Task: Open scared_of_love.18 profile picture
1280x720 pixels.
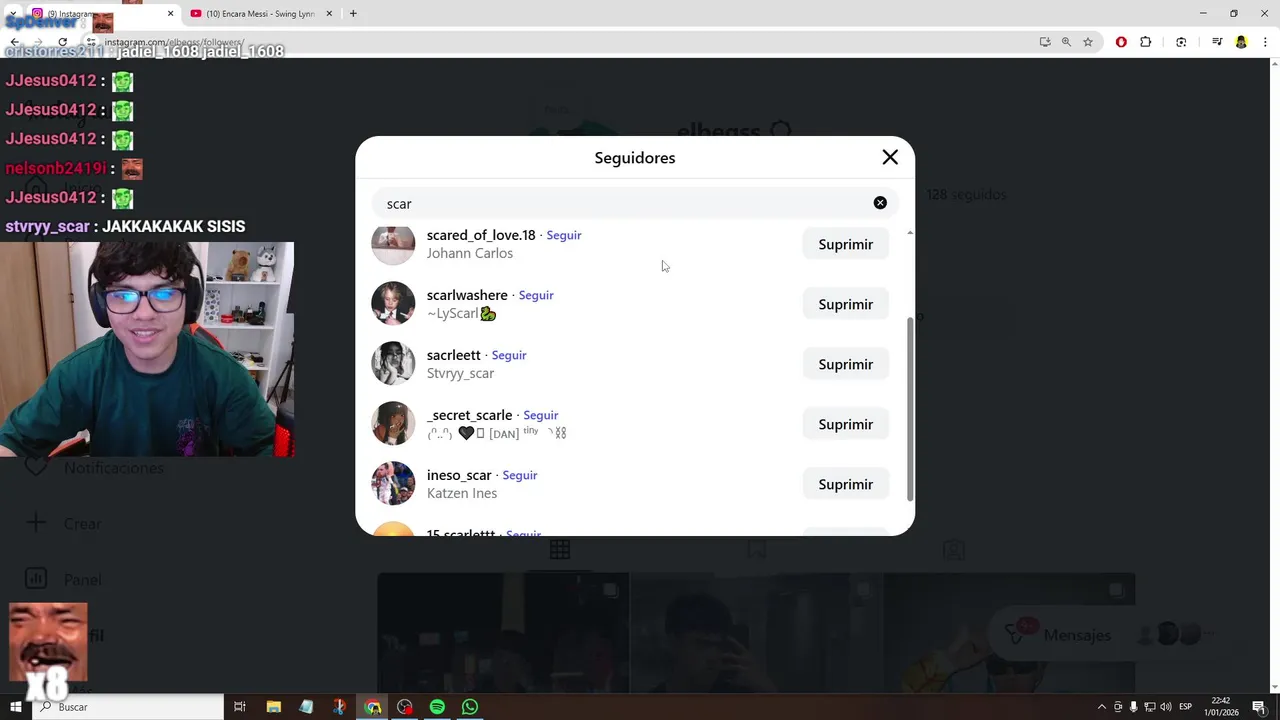Action: 393,244
